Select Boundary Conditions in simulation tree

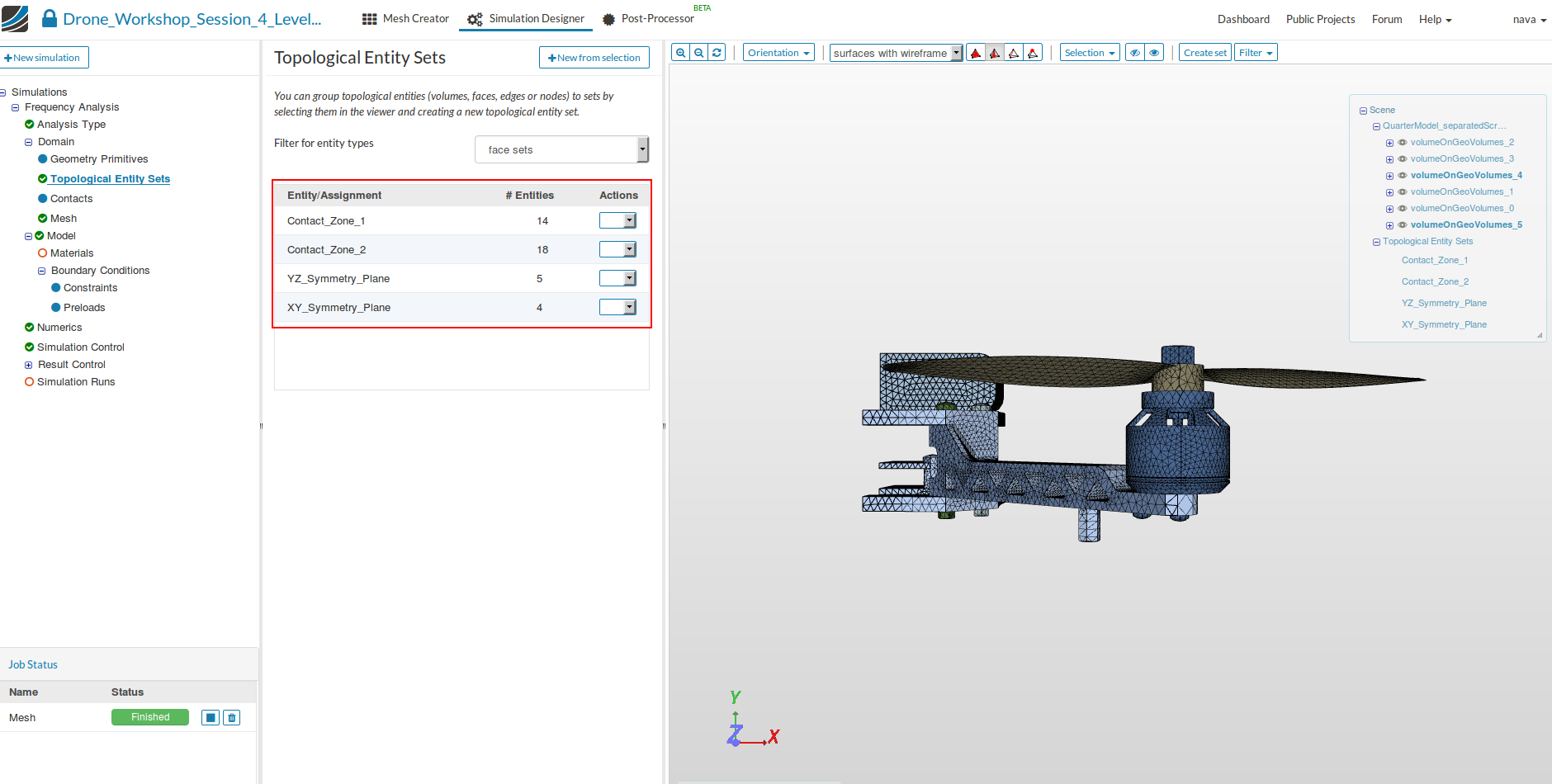pyautogui.click(x=100, y=271)
